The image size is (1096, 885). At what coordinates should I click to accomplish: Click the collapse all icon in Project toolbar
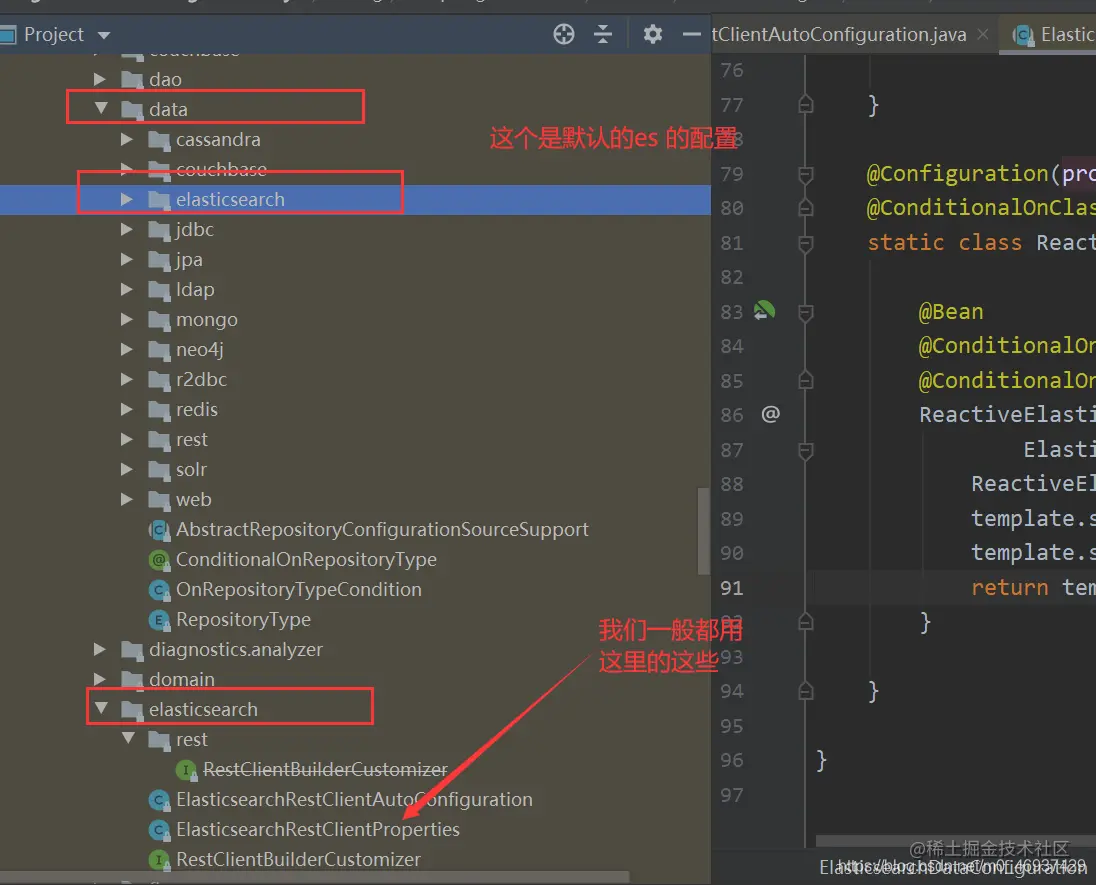(603, 34)
